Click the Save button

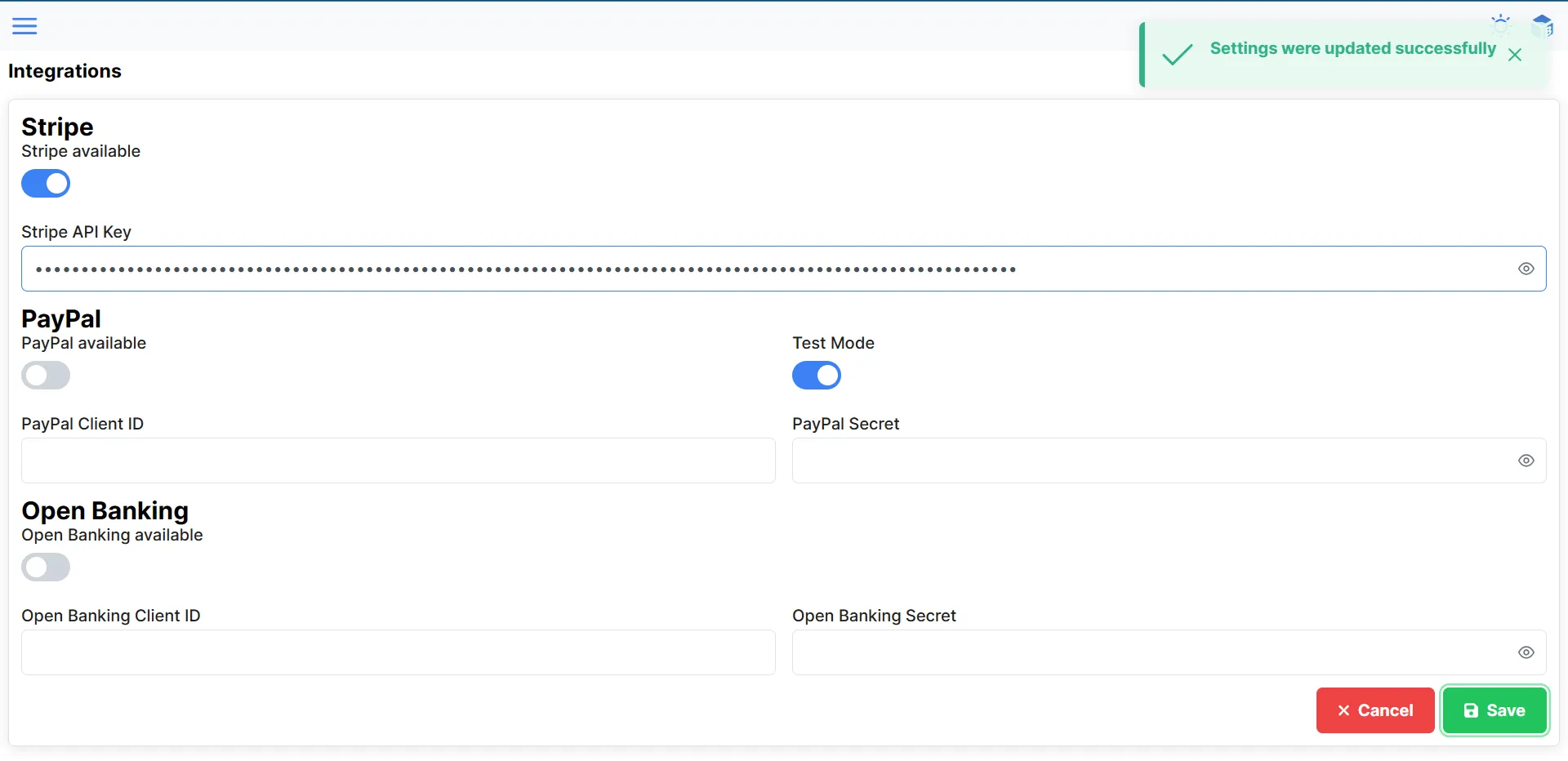click(x=1494, y=710)
